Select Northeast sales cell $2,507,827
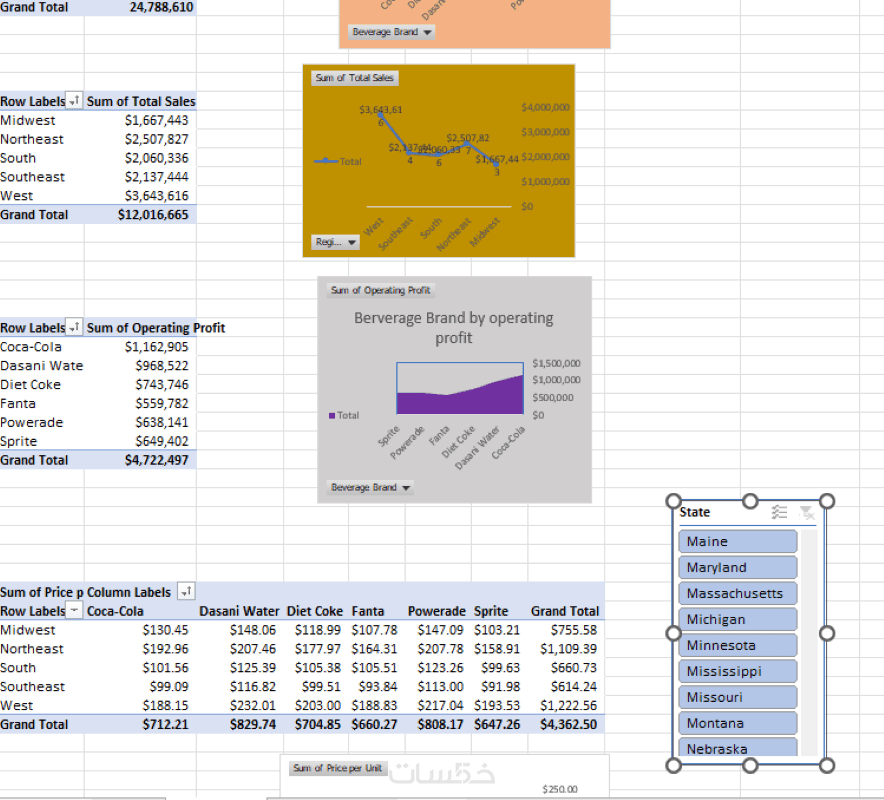This screenshot has width=884, height=800. 140,139
